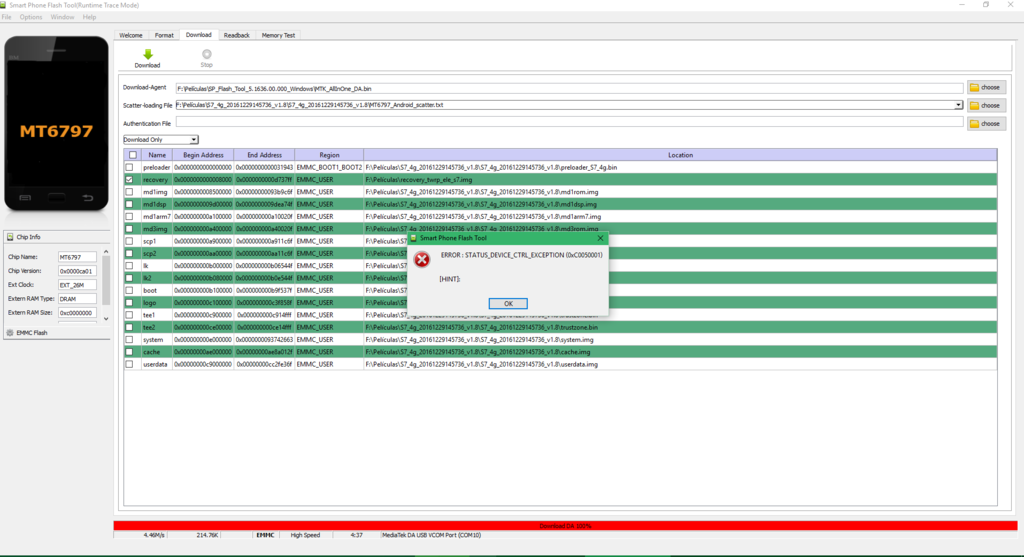Click the Stop icon in the toolbar
Viewport: 1024px width, 557px height.
[206, 54]
